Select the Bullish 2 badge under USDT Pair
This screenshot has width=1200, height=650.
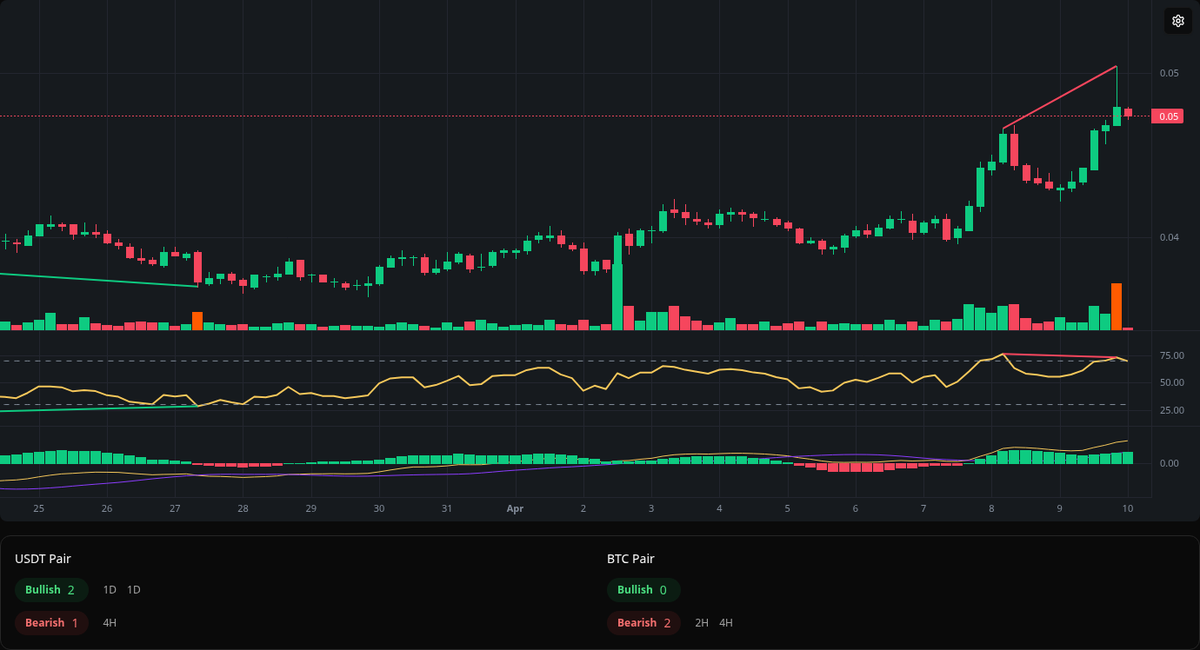[51, 590]
